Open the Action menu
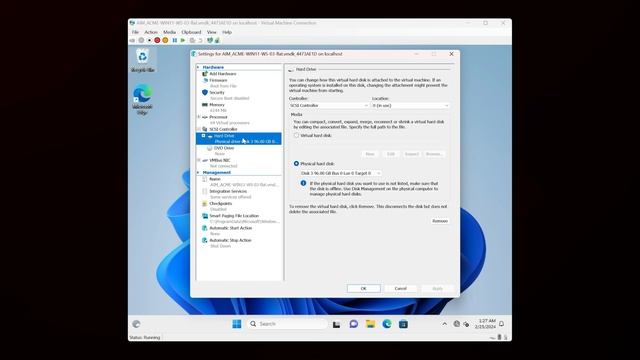Screen dimensions: 640x360 click(151, 32)
